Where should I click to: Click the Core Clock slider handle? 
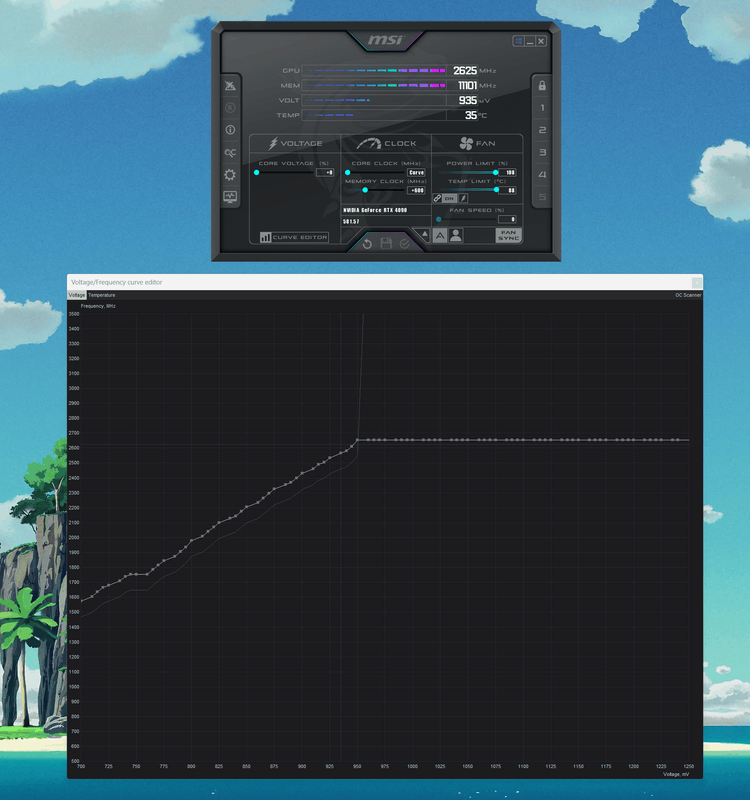pyautogui.click(x=347, y=172)
